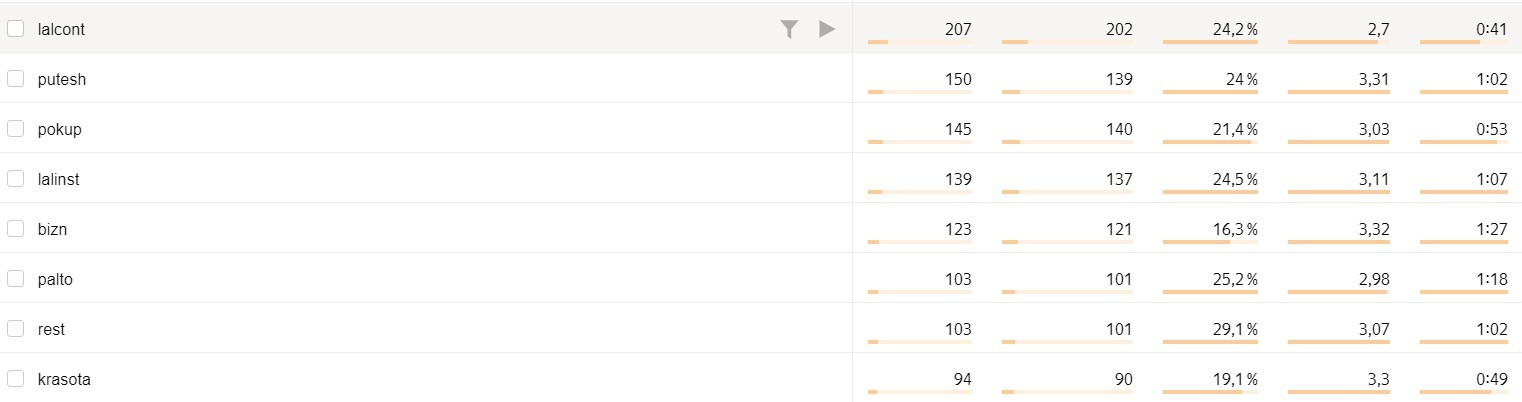This screenshot has width=1522, height=402.
Task: Select the putesh row checkbox
Action: click(15, 79)
